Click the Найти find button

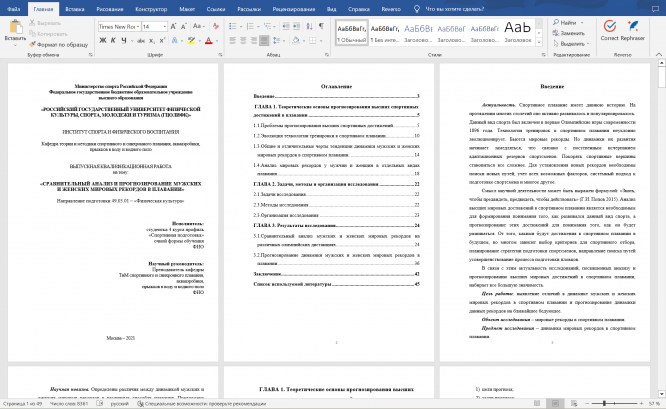(x=564, y=23)
